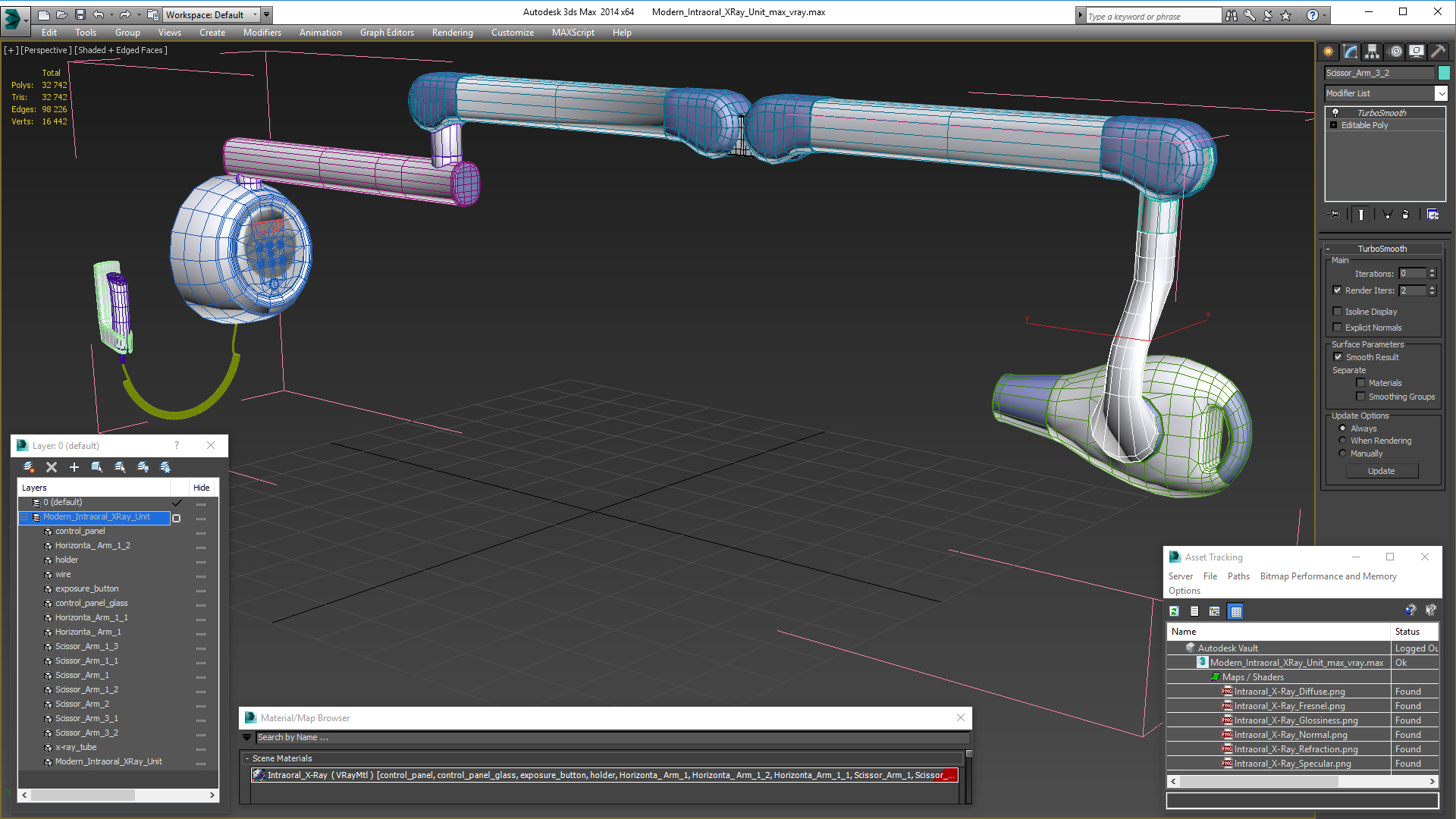Image resolution: width=1456 pixels, height=819 pixels.
Task: Click the object color swatch beside Scissor_Arm_3_2
Action: 1444,73
